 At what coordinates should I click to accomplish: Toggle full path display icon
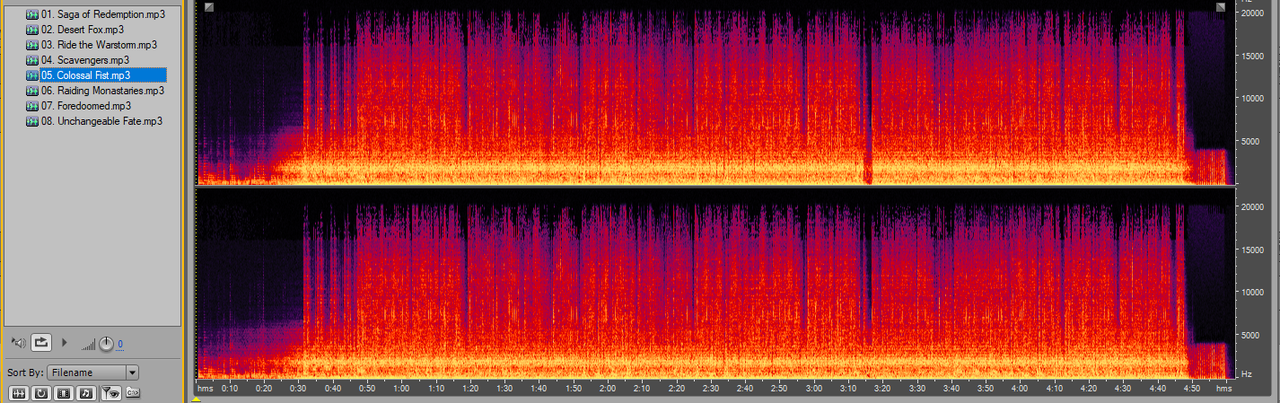click(x=133, y=393)
